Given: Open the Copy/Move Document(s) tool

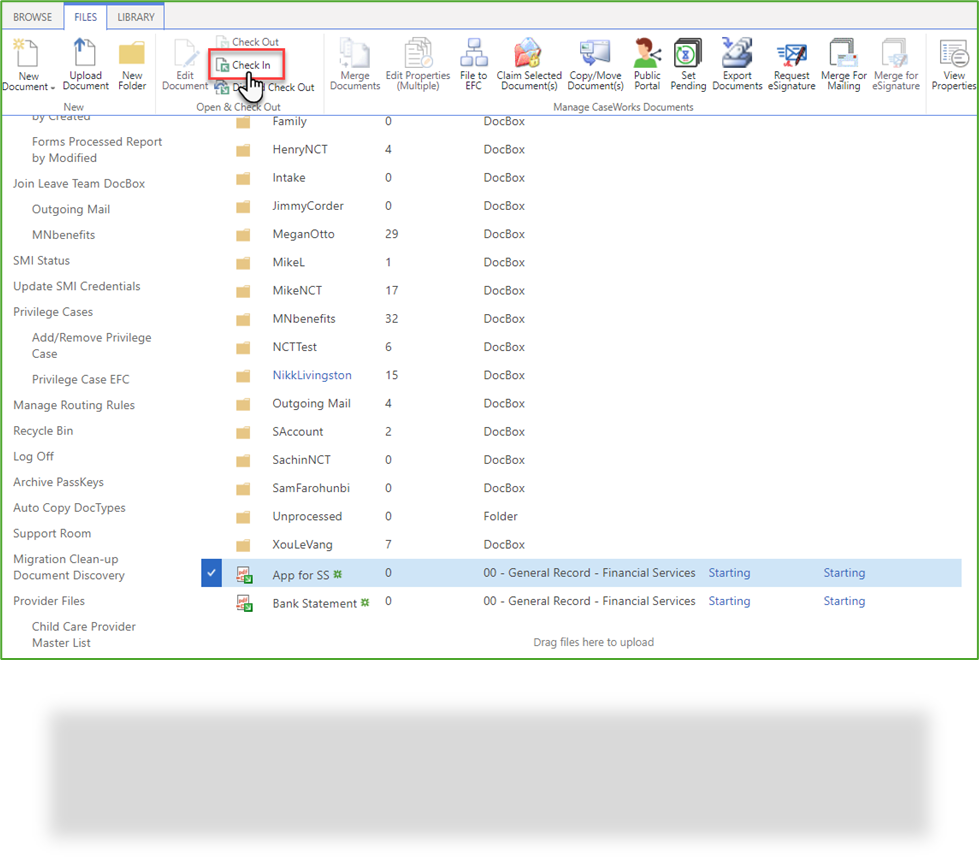Looking at the screenshot, I should pos(595,63).
